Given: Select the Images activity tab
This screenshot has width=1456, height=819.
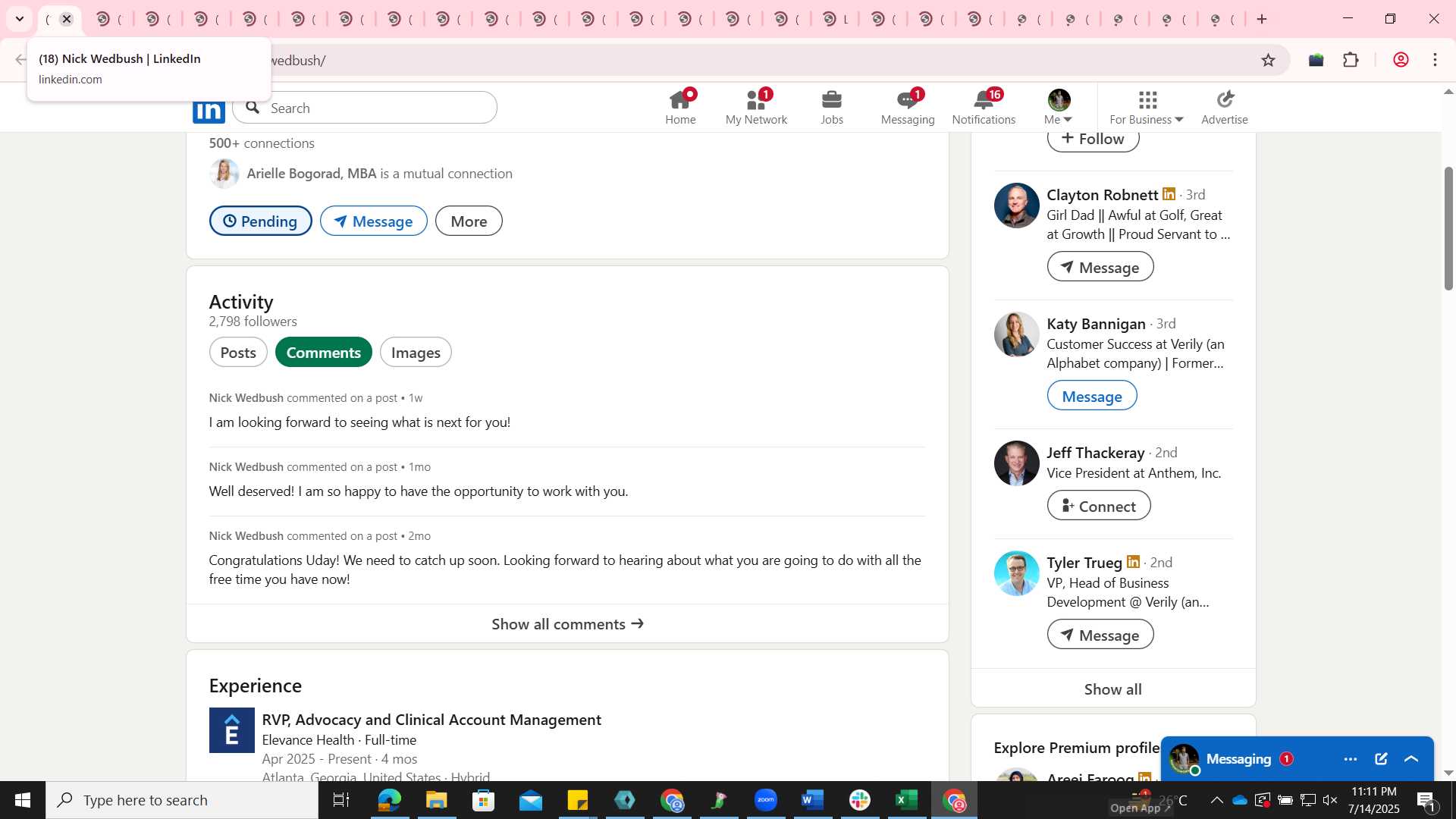Looking at the screenshot, I should (416, 352).
